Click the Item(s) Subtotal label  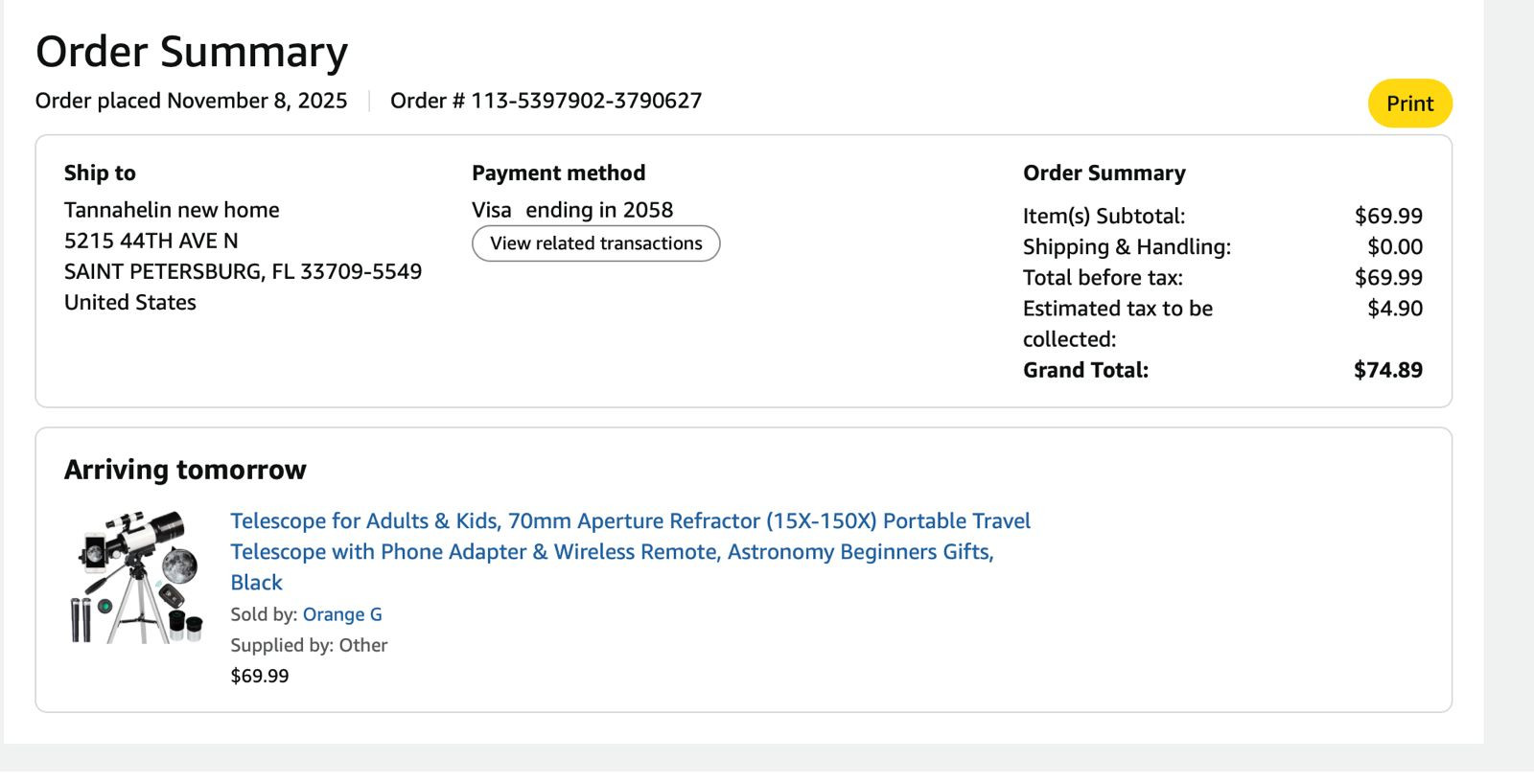[x=1104, y=217]
